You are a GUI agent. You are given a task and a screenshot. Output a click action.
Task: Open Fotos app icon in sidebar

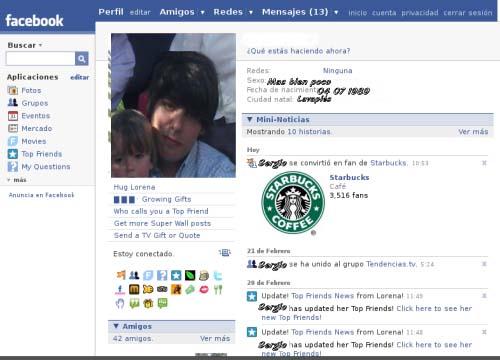pos(13,90)
